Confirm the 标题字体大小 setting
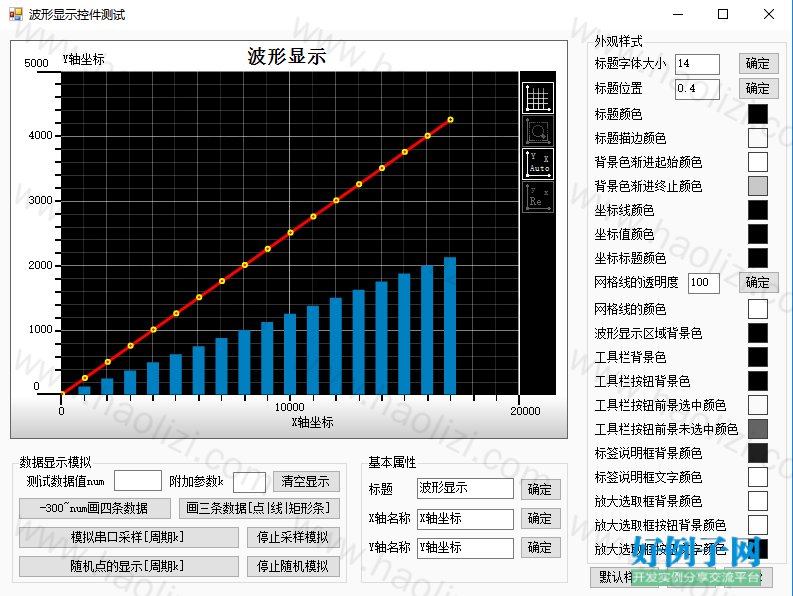The width and height of the screenshot is (793, 596). tap(758, 64)
